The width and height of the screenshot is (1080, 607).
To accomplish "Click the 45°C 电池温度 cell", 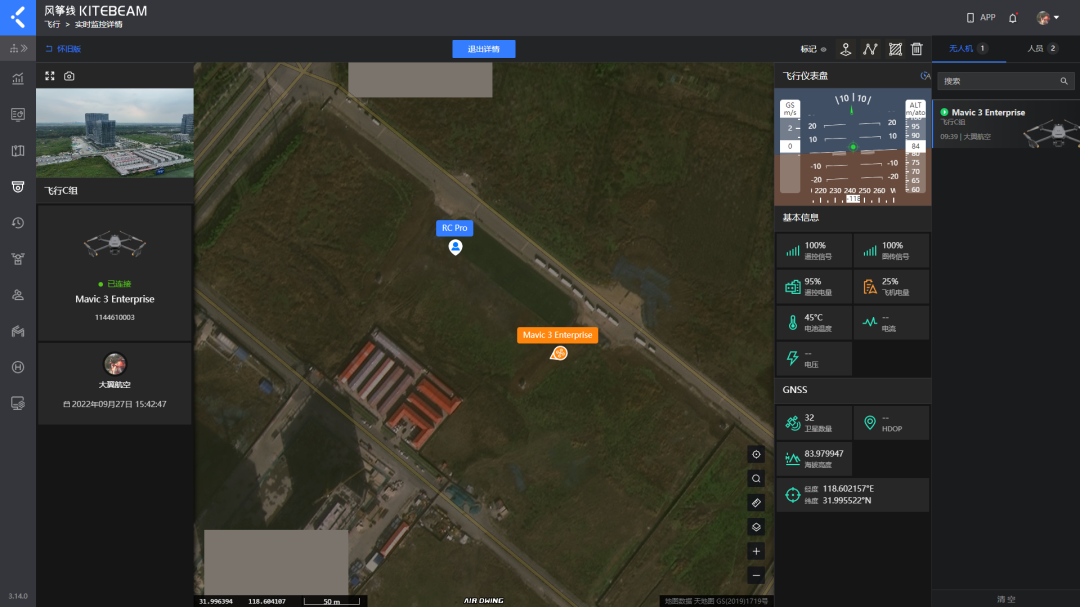I will click(x=814, y=322).
